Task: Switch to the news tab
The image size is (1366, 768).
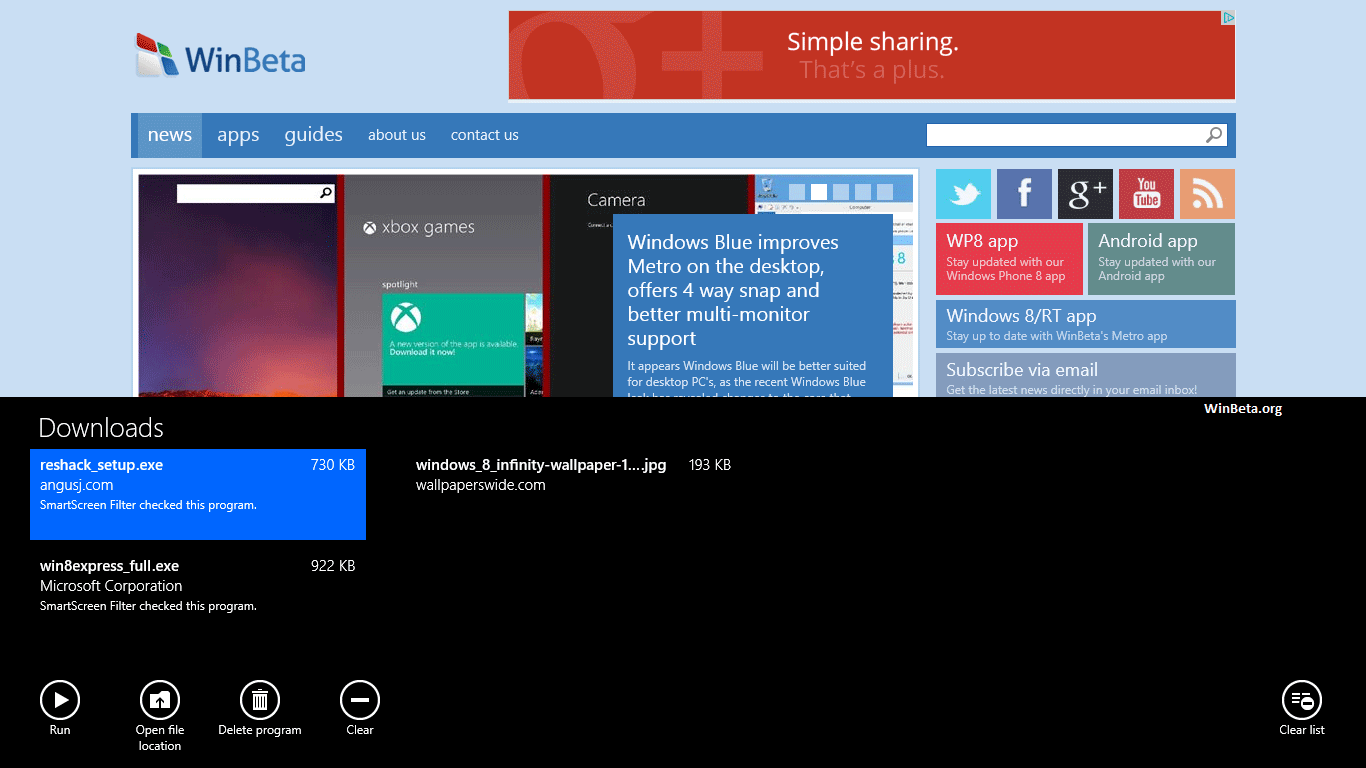Action: 170,135
